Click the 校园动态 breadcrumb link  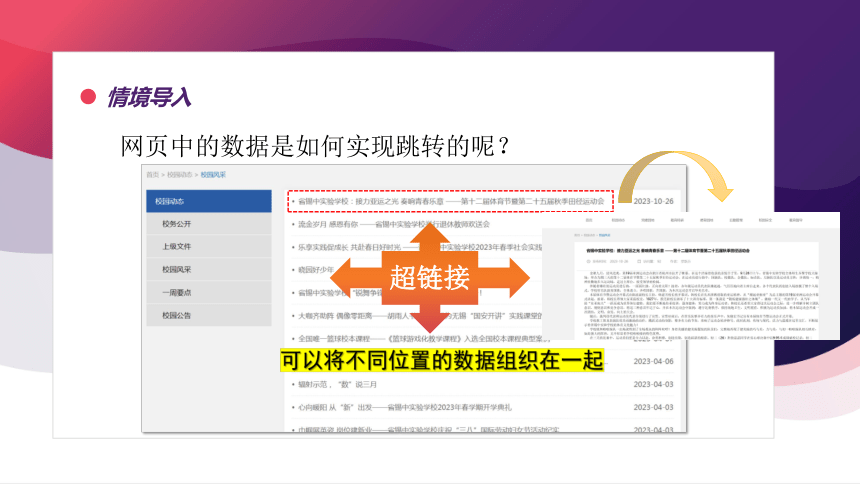179,175
